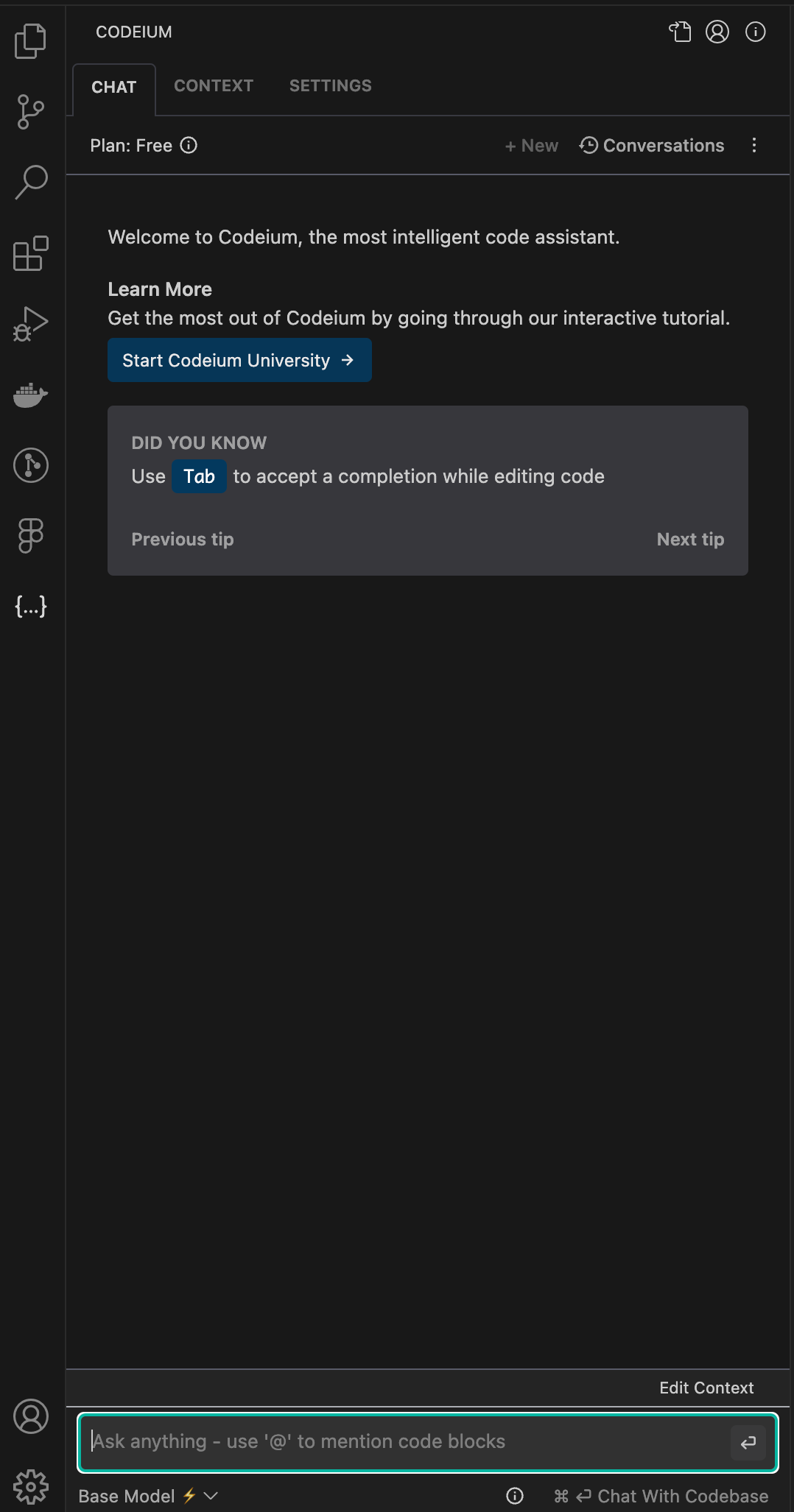
Task: Open the Conversations history list
Action: (652, 145)
